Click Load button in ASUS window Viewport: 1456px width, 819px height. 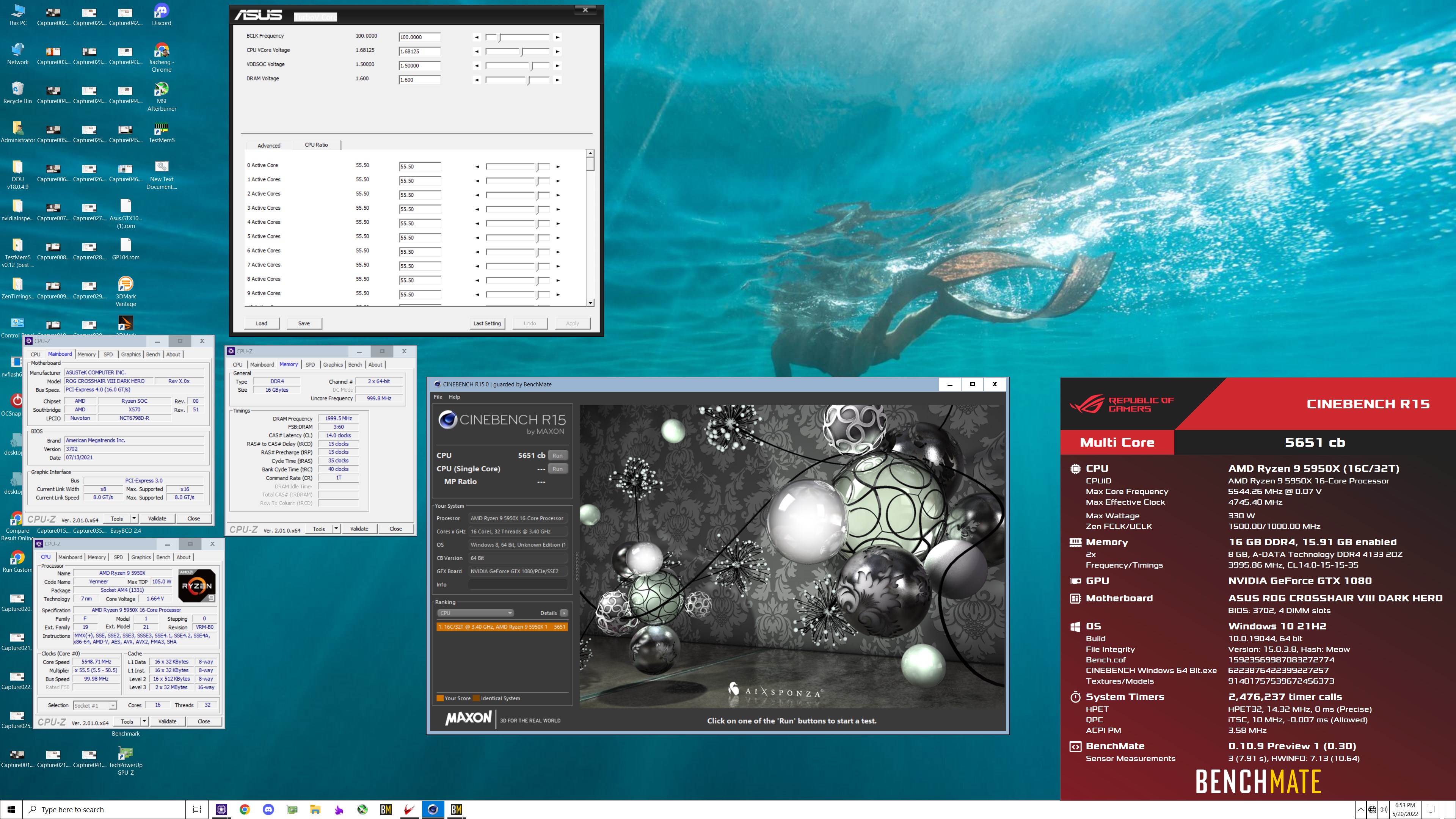[x=262, y=323]
